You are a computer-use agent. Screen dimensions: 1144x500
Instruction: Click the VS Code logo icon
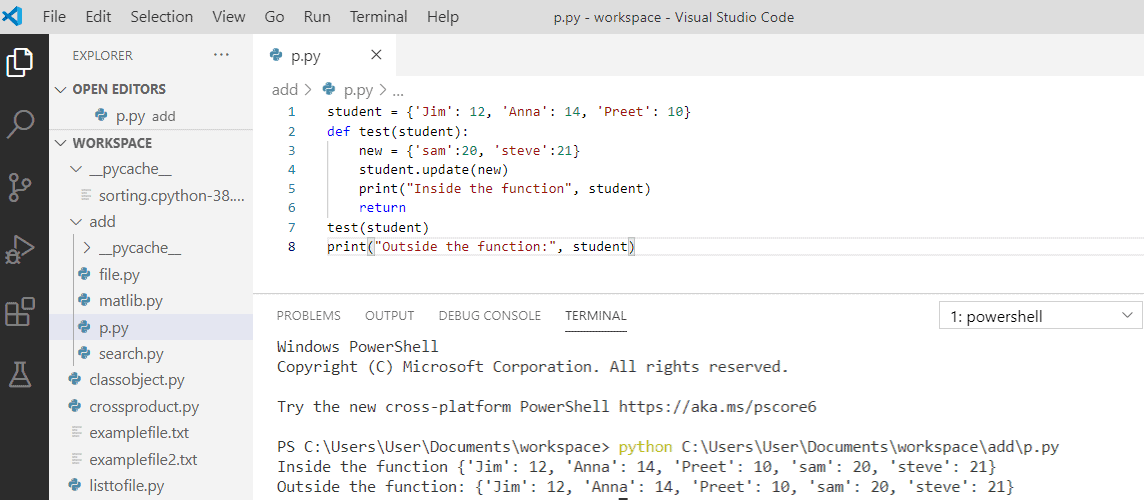tap(12, 16)
